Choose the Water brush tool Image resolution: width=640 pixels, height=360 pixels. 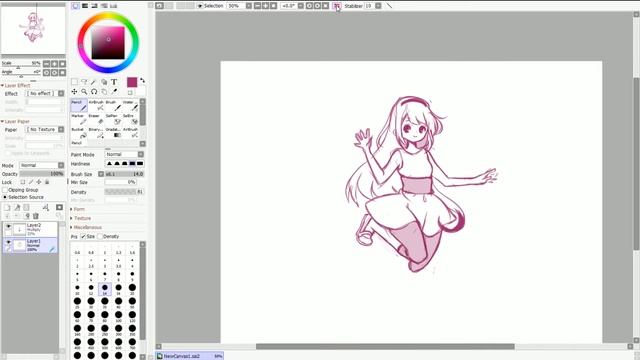(x=131, y=105)
